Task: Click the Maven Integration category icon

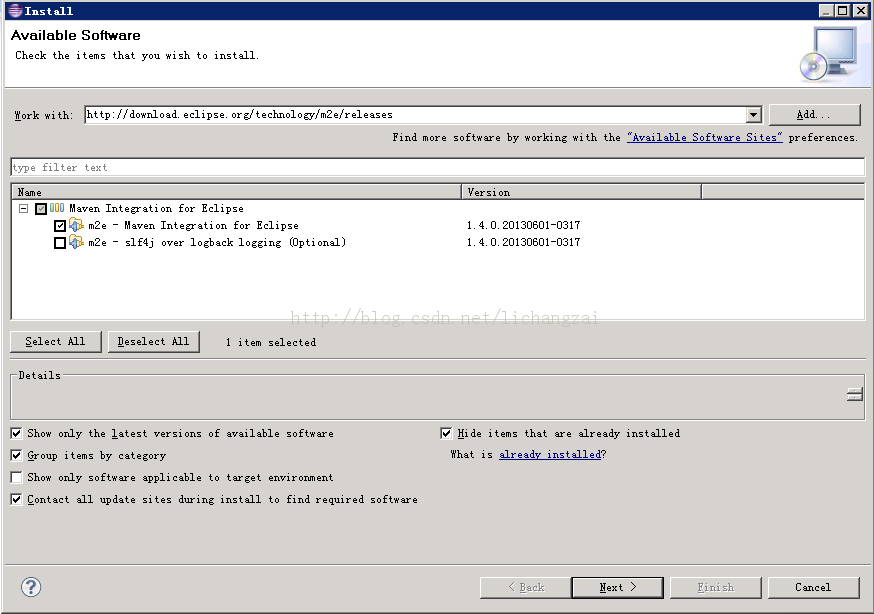Action: pyautogui.click(x=57, y=209)
